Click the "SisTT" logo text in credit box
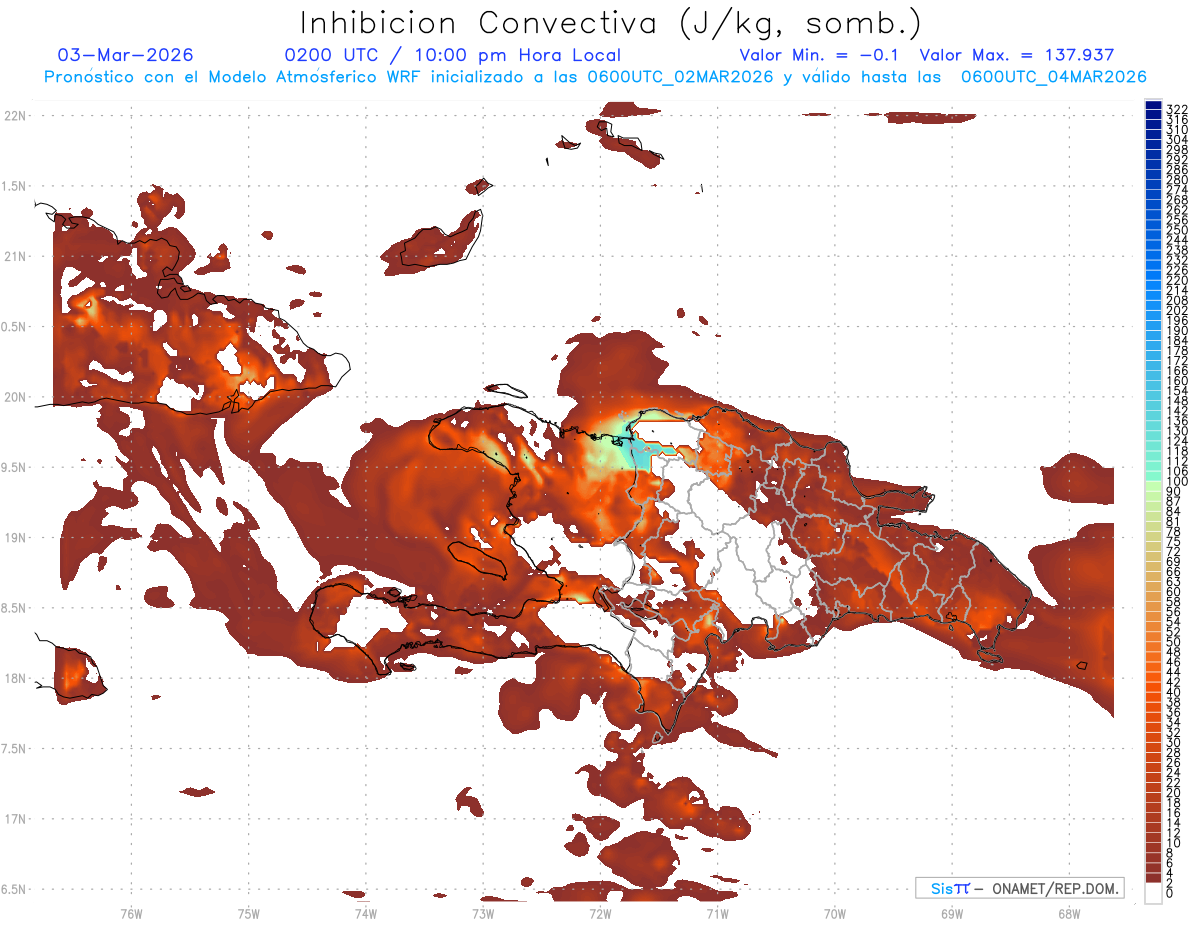The height and width of the screenshot is (927, 1200). tap(949, 888)
